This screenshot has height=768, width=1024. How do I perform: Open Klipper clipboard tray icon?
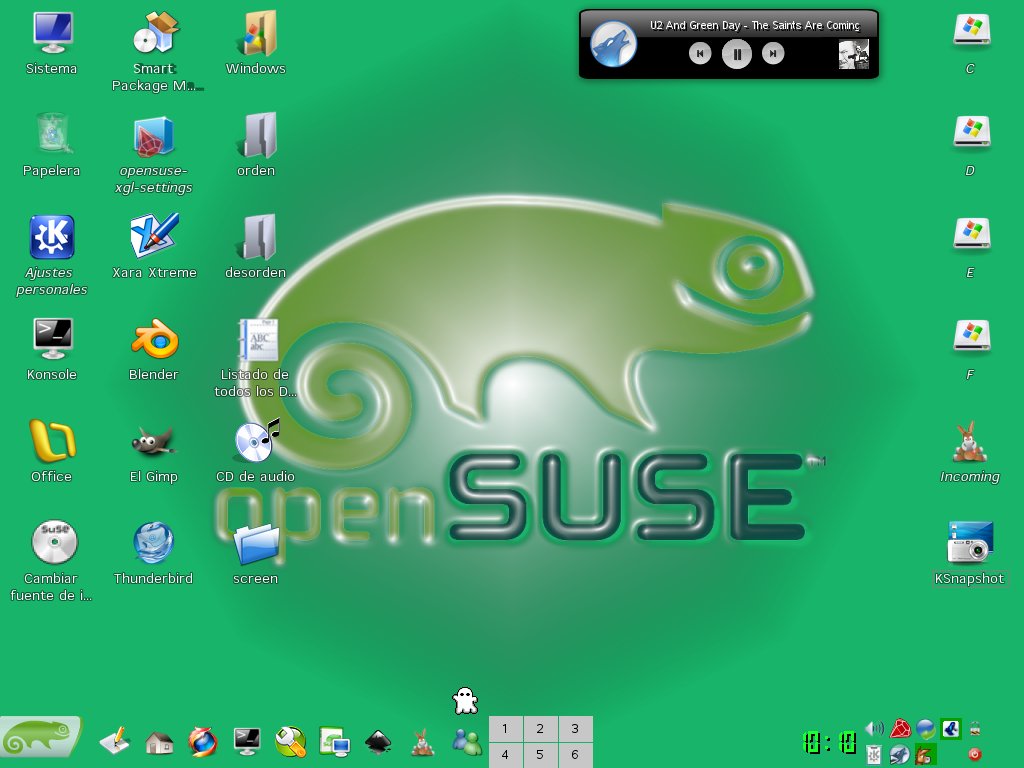(874, 755)
